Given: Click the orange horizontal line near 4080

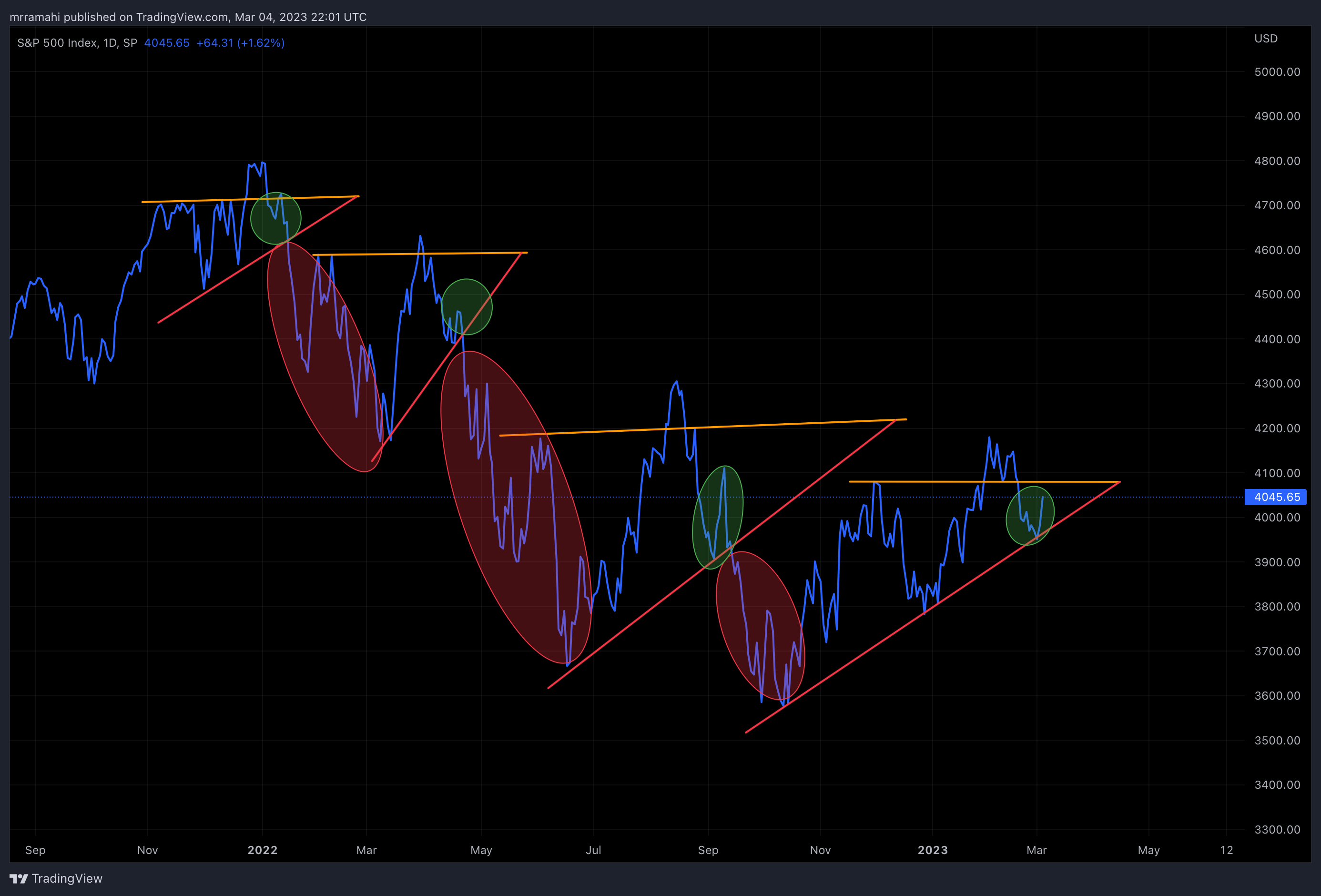Looking at the screenshot, I should point(938,481).
